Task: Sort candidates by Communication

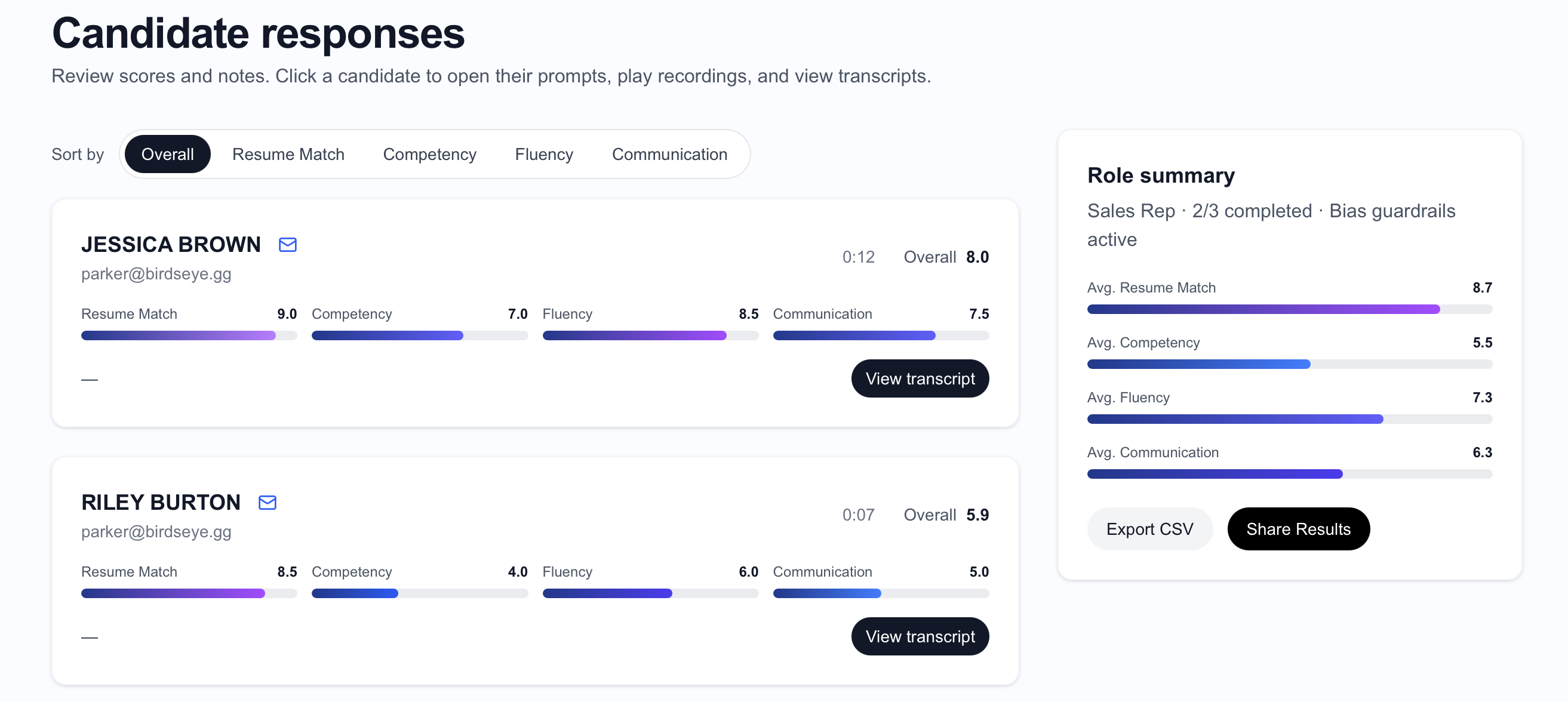Action: click(x=669, y=155)
